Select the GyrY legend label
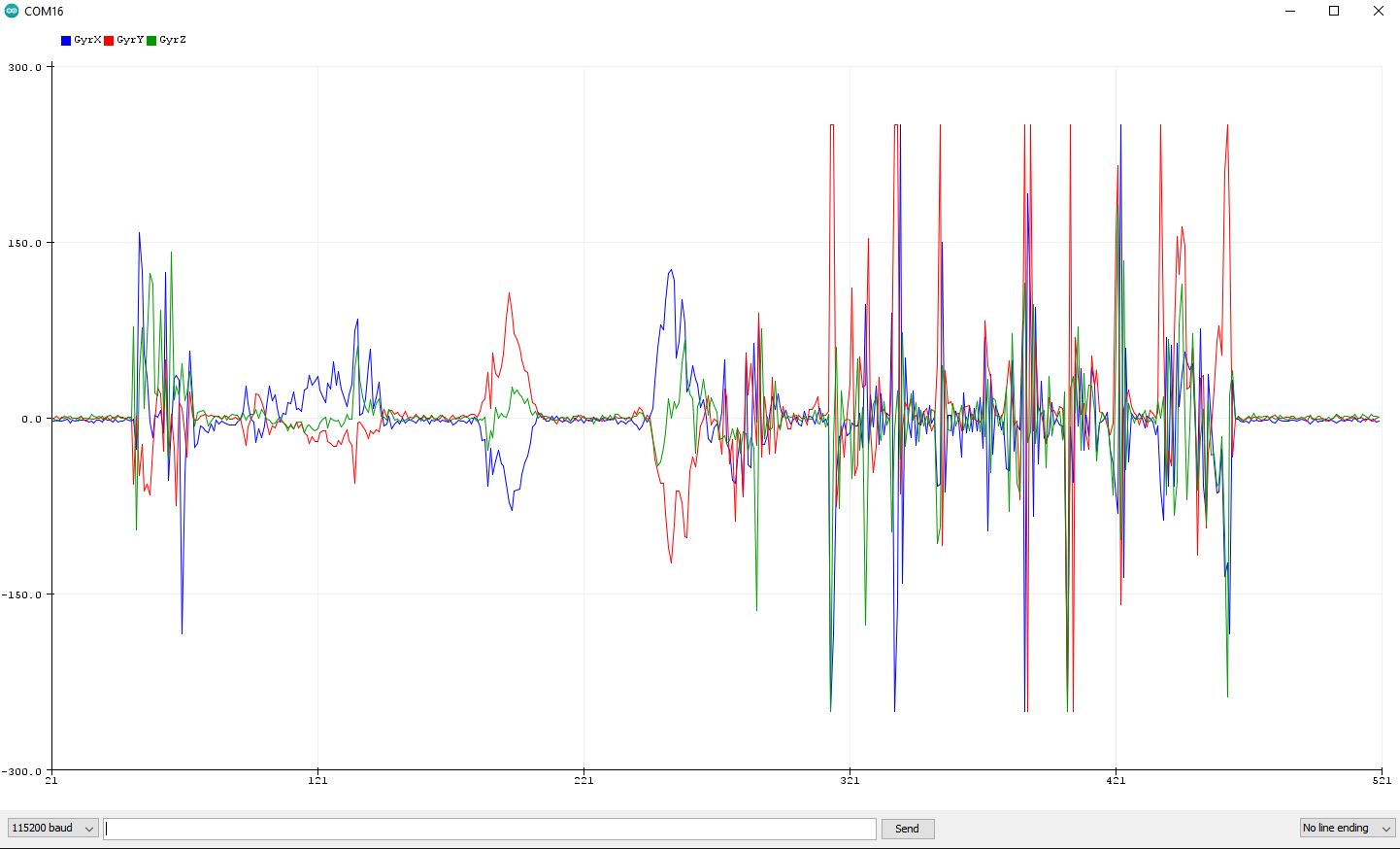The image size is (1400, 849). (130, 40)
